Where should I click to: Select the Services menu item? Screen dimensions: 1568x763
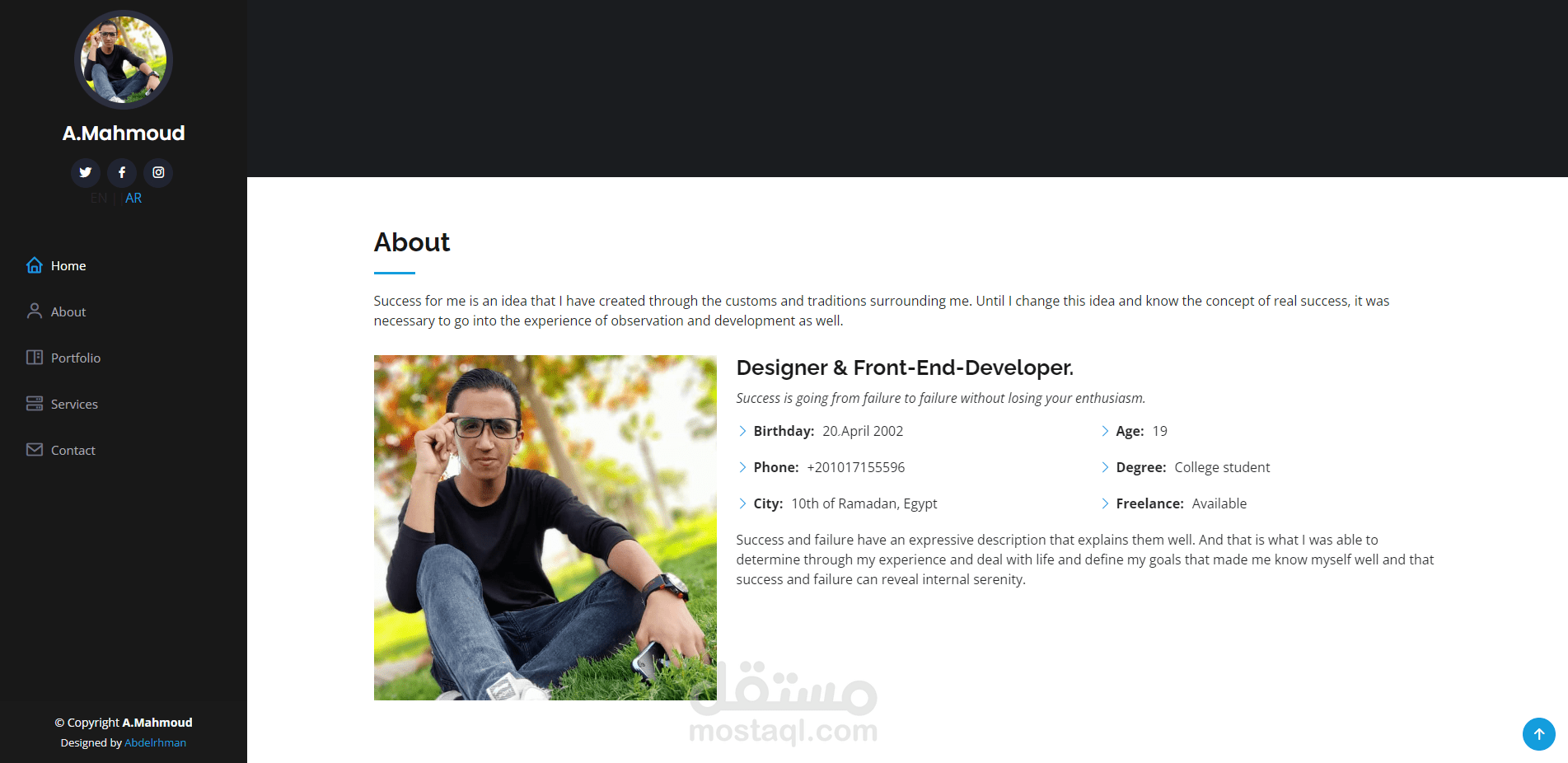(74, 404)
